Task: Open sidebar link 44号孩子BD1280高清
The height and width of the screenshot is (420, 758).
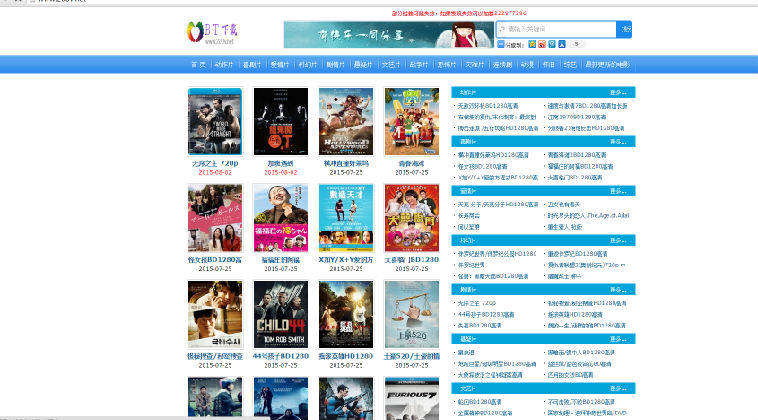Action: (486, 315)
